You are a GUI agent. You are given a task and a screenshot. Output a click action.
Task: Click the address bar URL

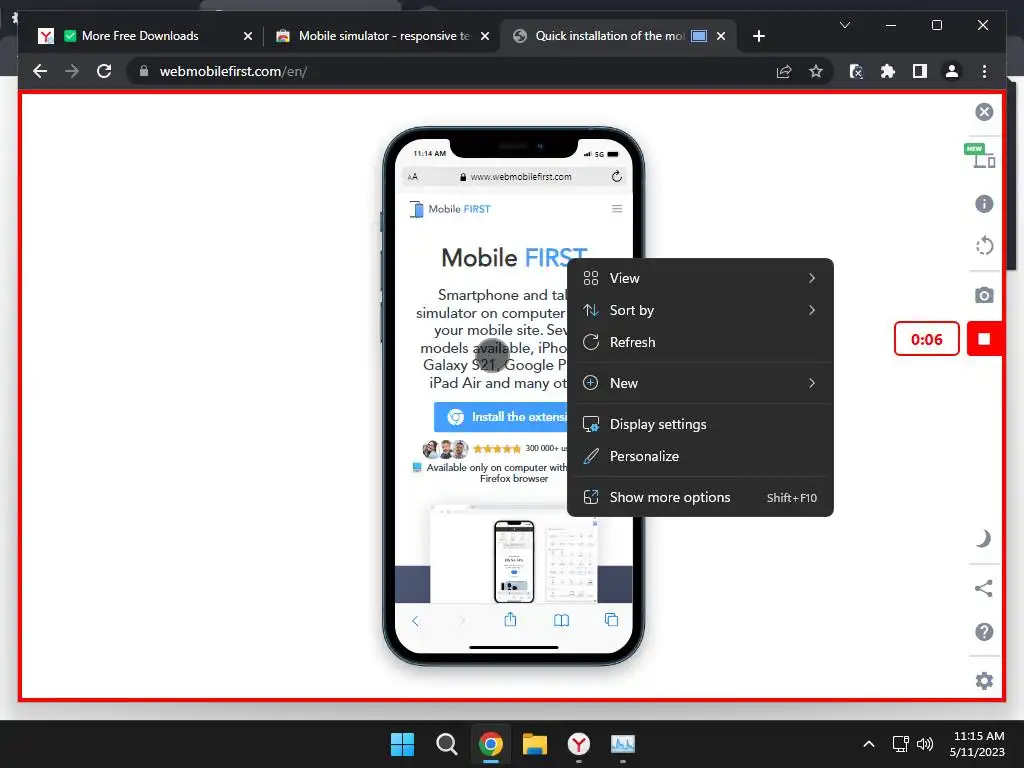(x=233, y=71)
